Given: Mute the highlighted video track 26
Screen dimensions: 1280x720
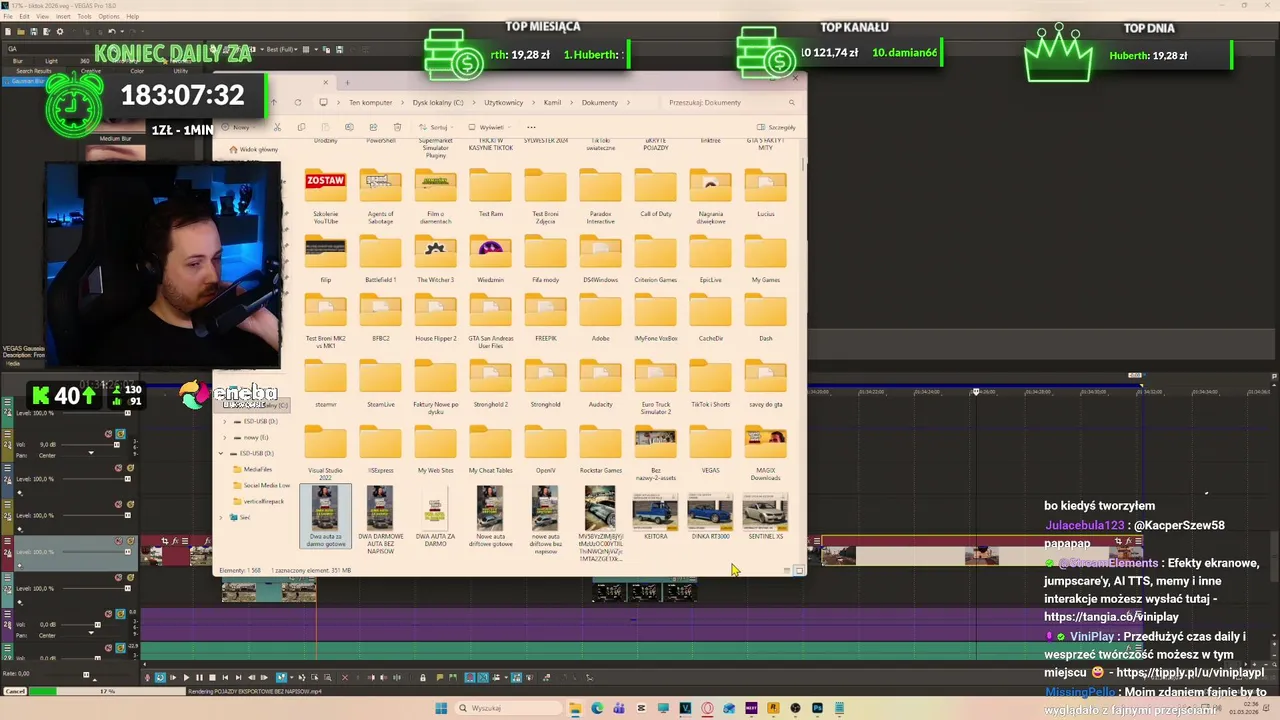Looking at the screenshot, I should 118,541.
